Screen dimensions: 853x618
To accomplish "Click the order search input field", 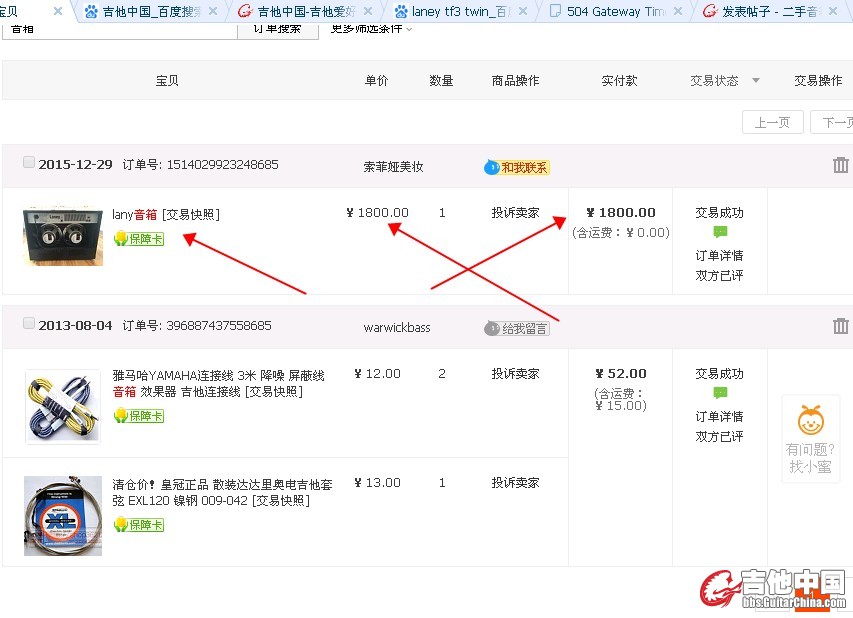I will pyautogui.click(x=120, y=28).
